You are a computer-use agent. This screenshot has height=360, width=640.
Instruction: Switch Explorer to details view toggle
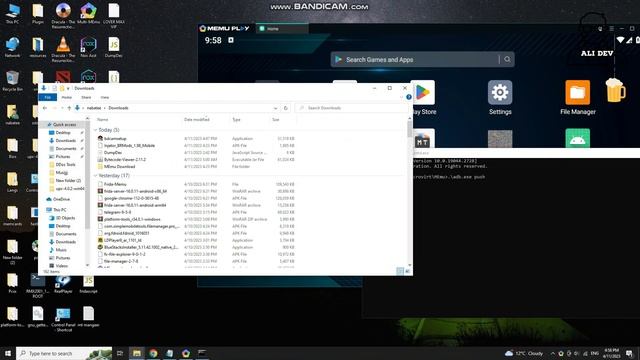400,271
